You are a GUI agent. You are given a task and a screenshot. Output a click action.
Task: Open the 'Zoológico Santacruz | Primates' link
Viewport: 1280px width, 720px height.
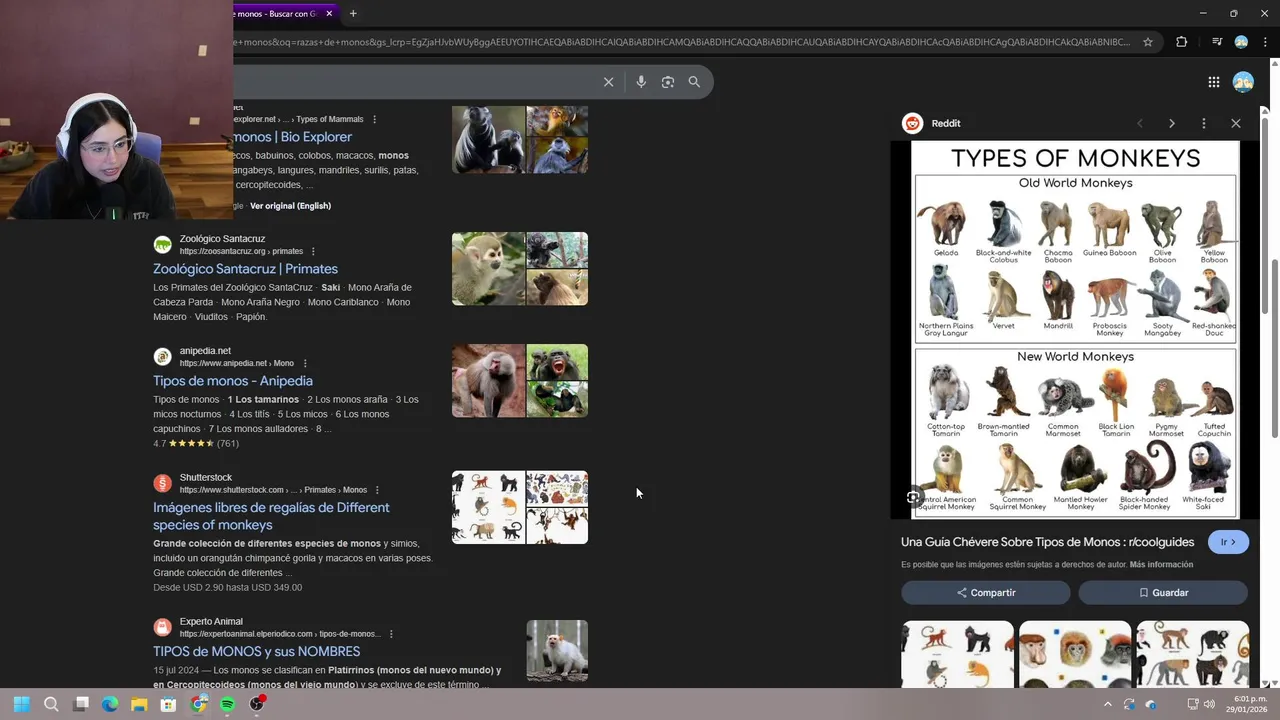[245, 269]
